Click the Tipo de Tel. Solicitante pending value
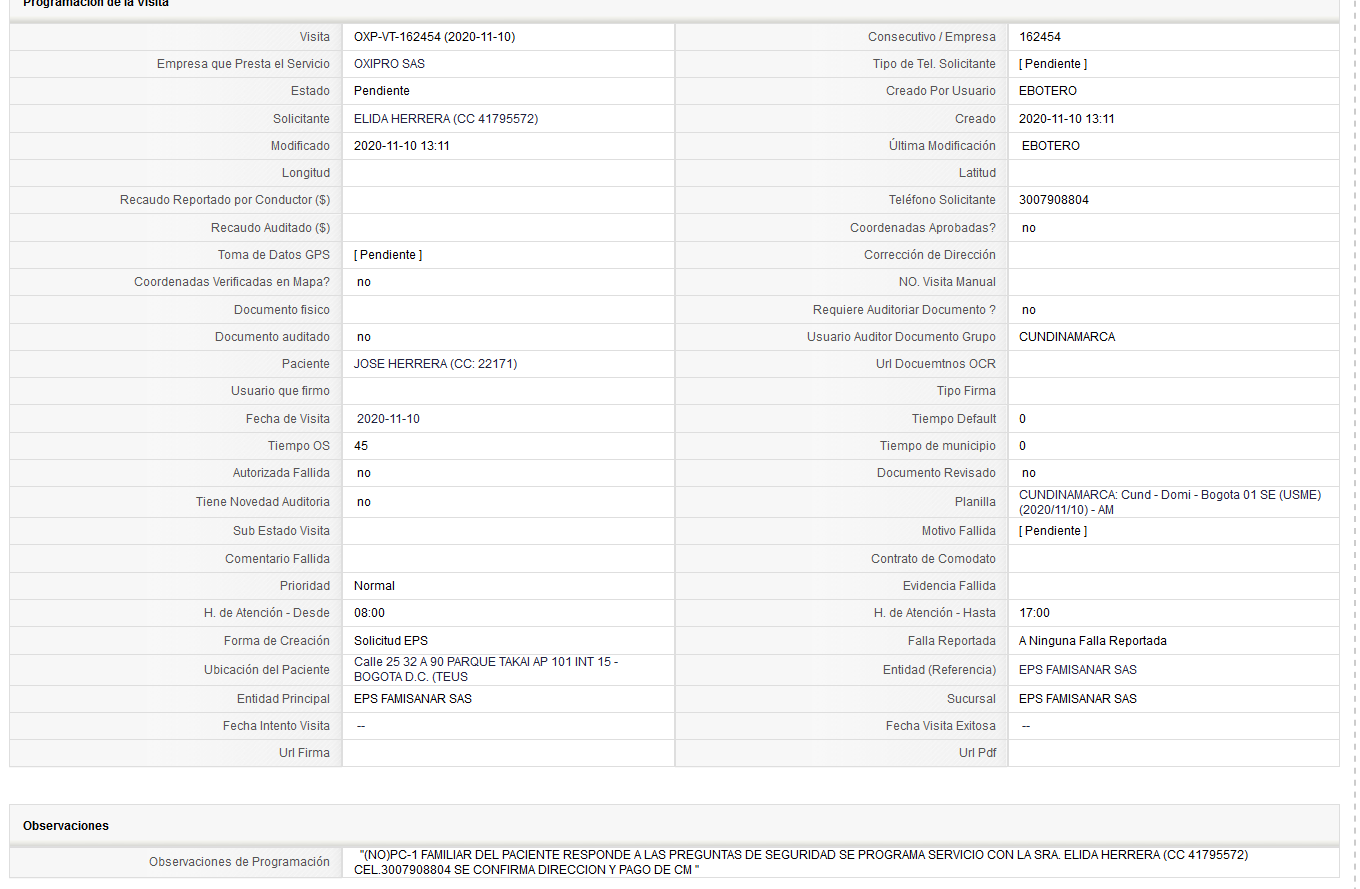 [x=1053, y=64]
